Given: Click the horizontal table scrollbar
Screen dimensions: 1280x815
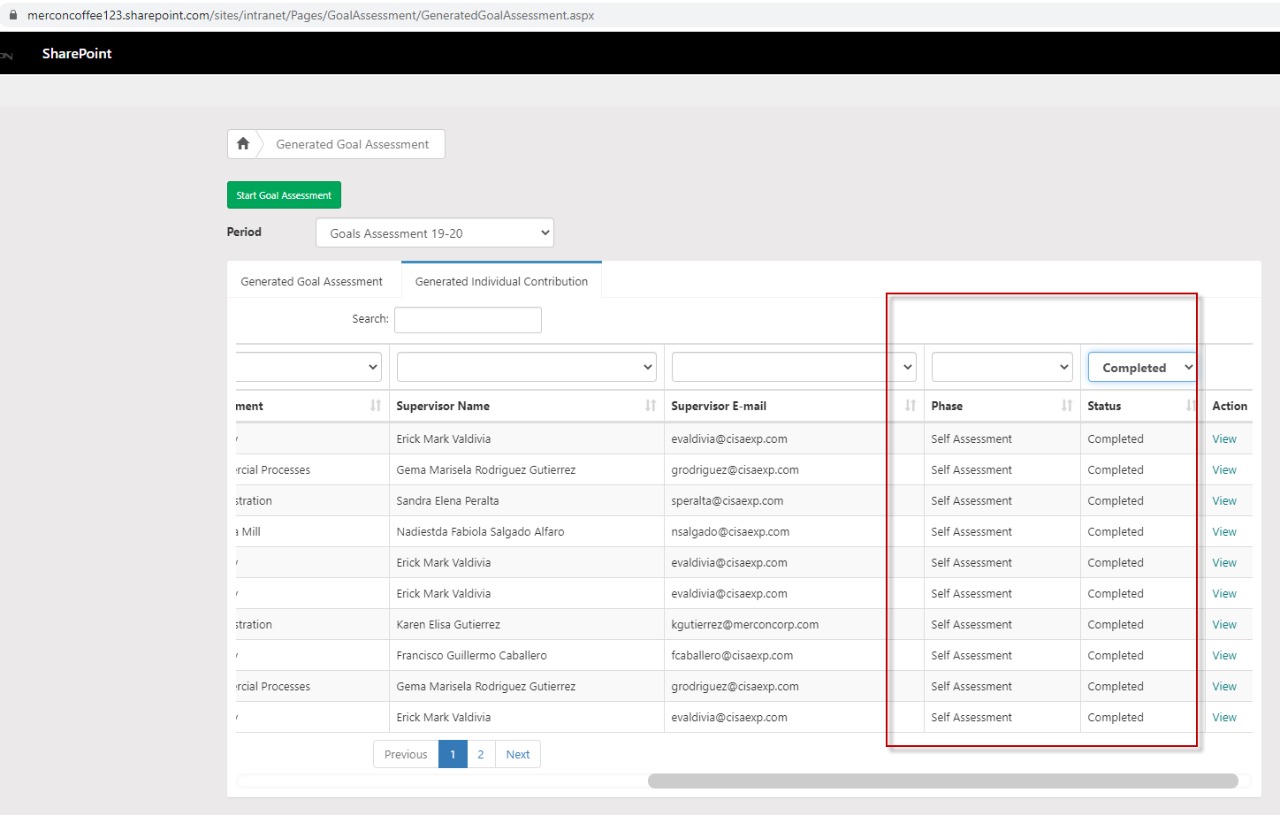Looking at the screenshot, I should click(942, 781).
